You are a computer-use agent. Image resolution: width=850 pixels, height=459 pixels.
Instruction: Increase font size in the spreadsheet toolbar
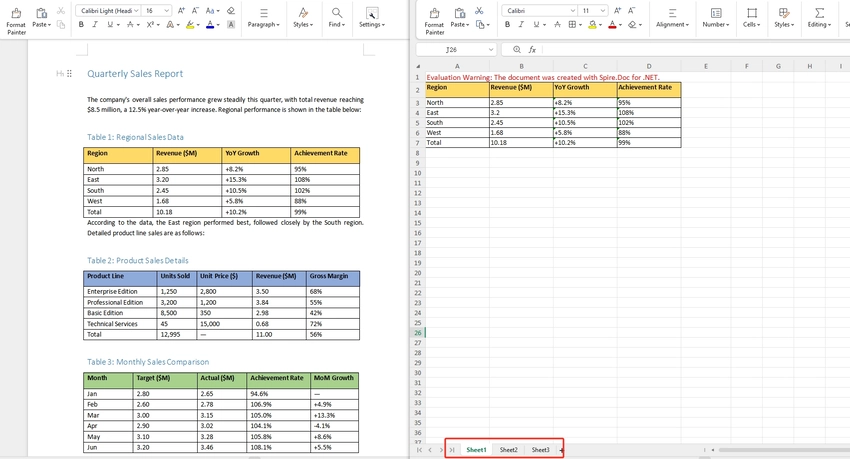tap(617, 11)
